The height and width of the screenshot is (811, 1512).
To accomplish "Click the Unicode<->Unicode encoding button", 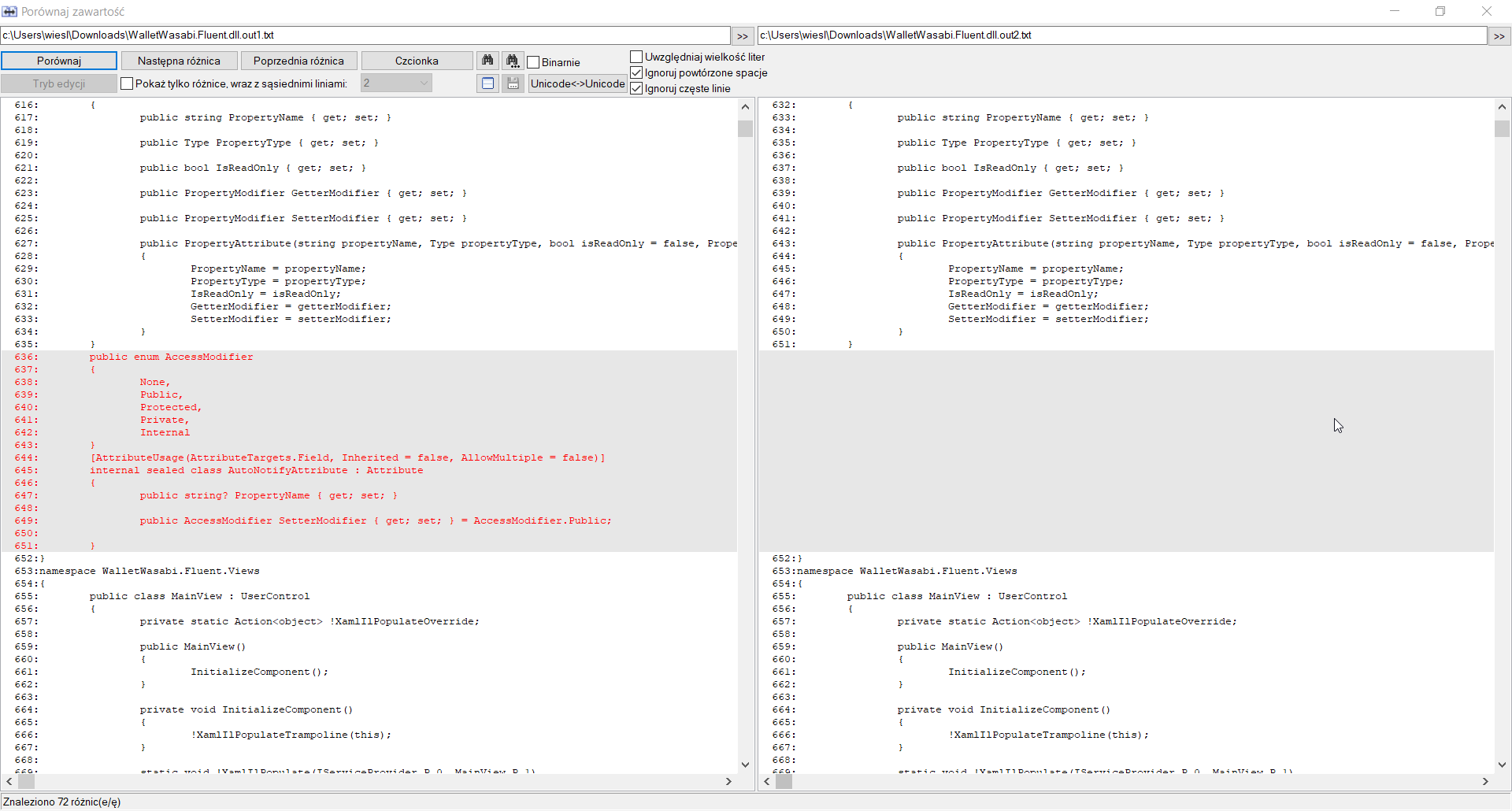I will pos(576,83).
